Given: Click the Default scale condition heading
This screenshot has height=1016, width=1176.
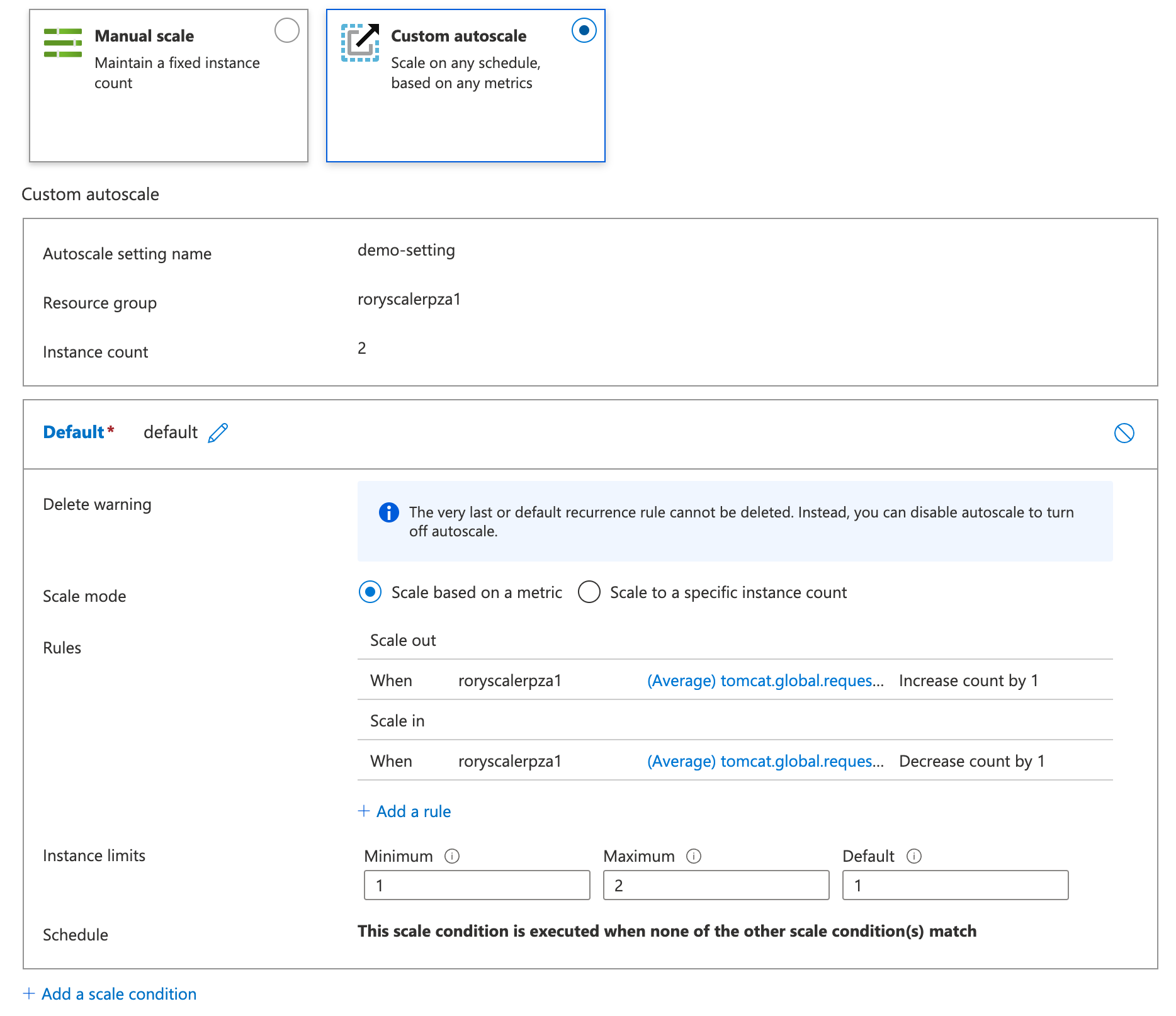Looking at the screenshot, I should [x=74, y=432].
